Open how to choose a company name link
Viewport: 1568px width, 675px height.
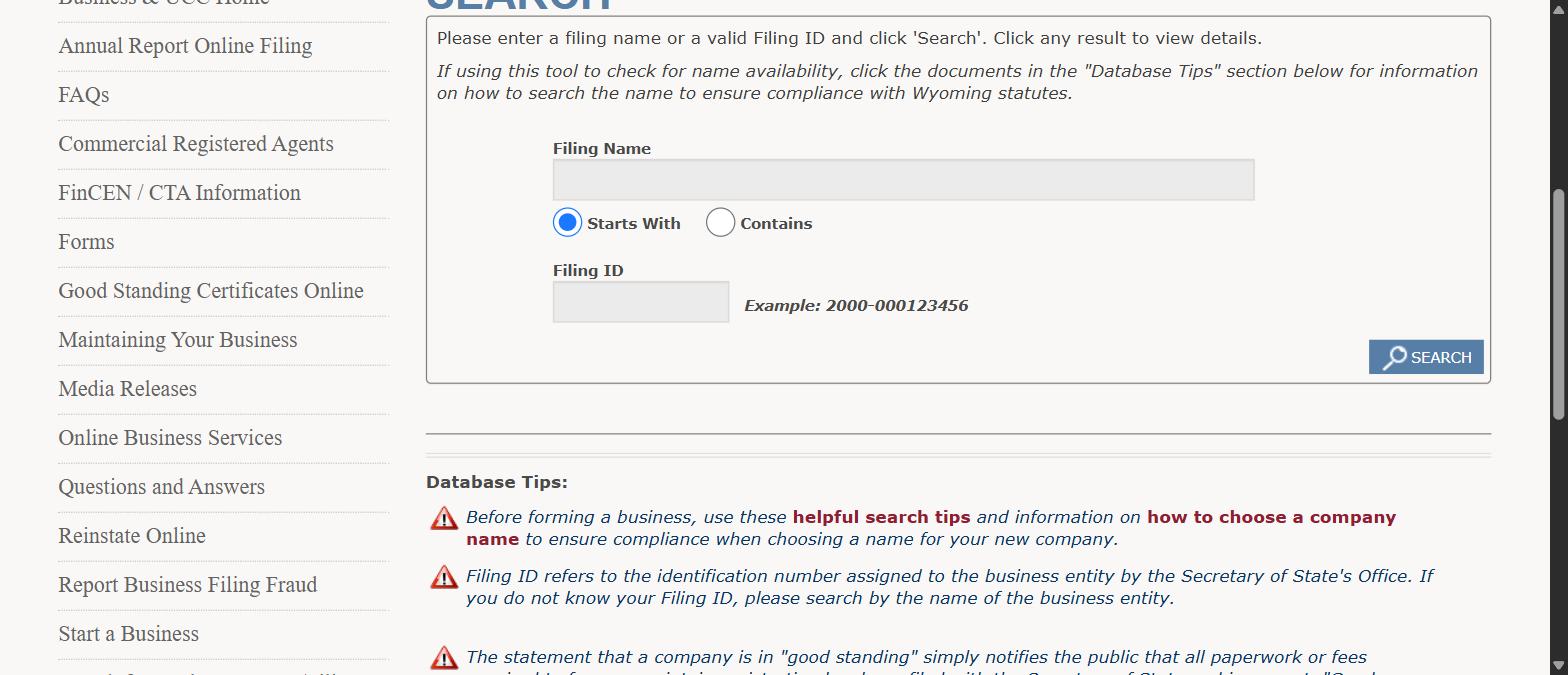1271,517
